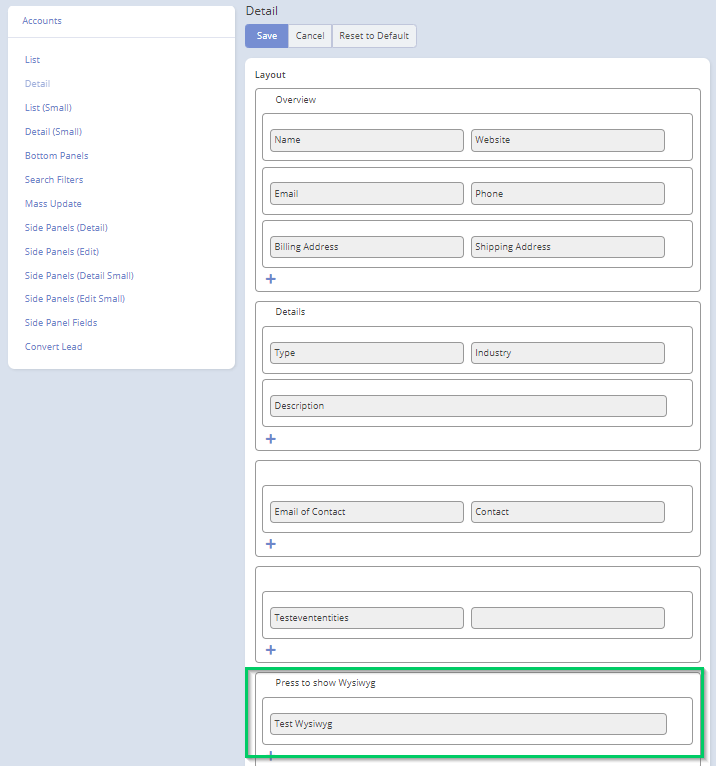Click plus icon below Test Wysiwyg row
Viewport: 716px width, 766px height.
tap(271, 755)
